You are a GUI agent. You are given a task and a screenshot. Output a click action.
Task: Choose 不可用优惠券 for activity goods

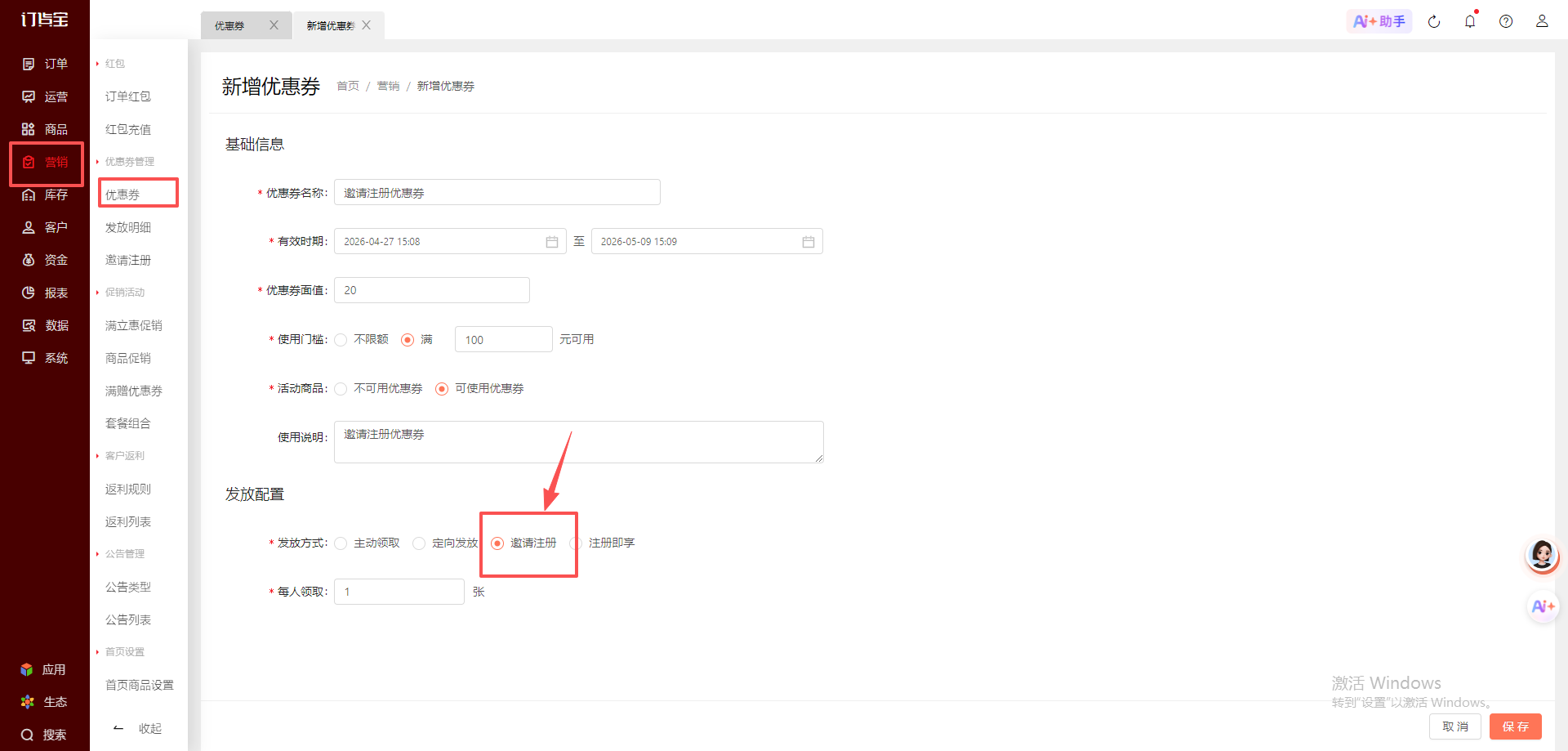341,389
